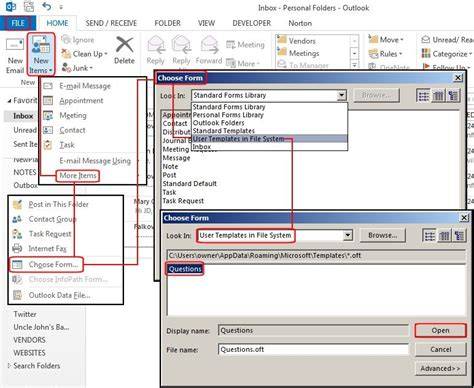474x388 pixels.
Task: Click the Undo arrow in title bar
Action: (x=47, y=6)
